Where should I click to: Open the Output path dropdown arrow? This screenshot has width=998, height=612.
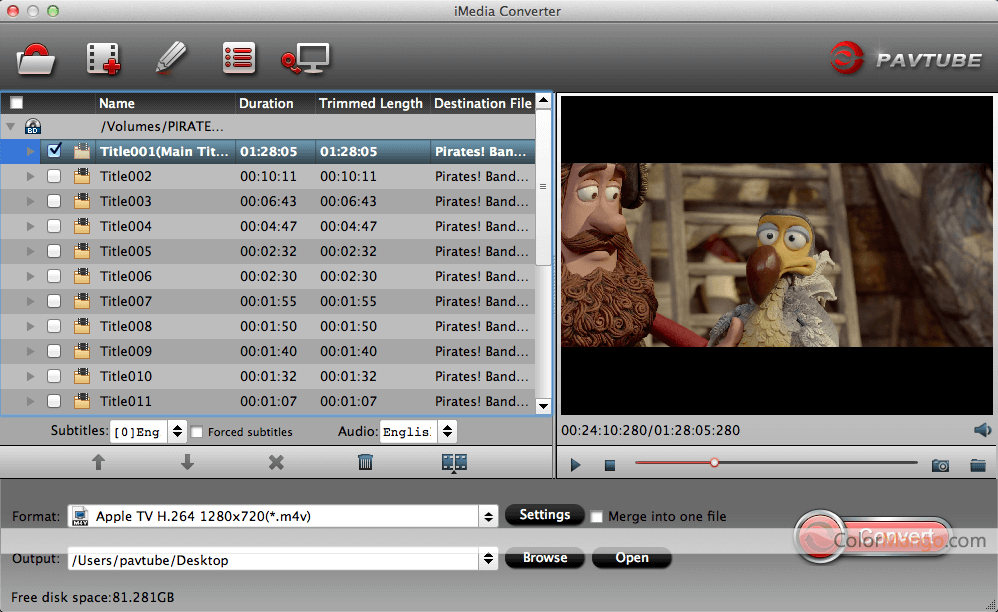(488, 559)
